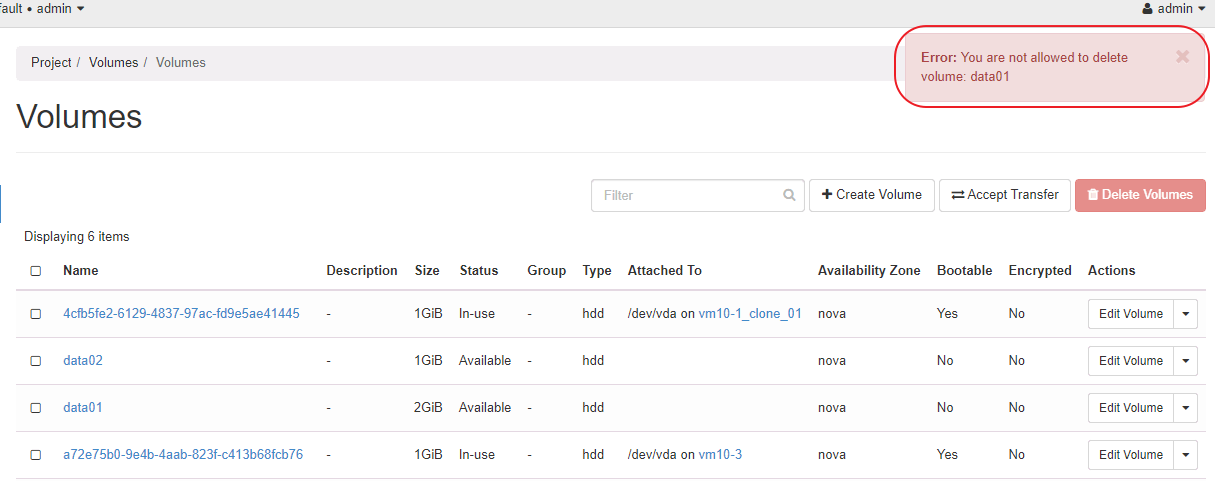Expand actions dropdown for data01 row
The image size is (1215, 481).
click(x=1185, y=408)
